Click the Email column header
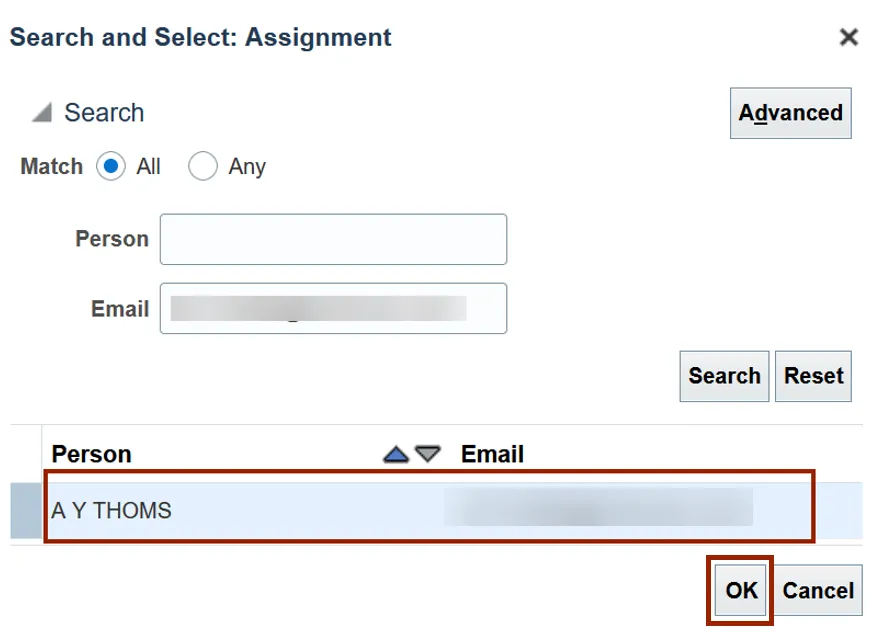This screenshot has height=634, width=873. [x=492, y=454]
